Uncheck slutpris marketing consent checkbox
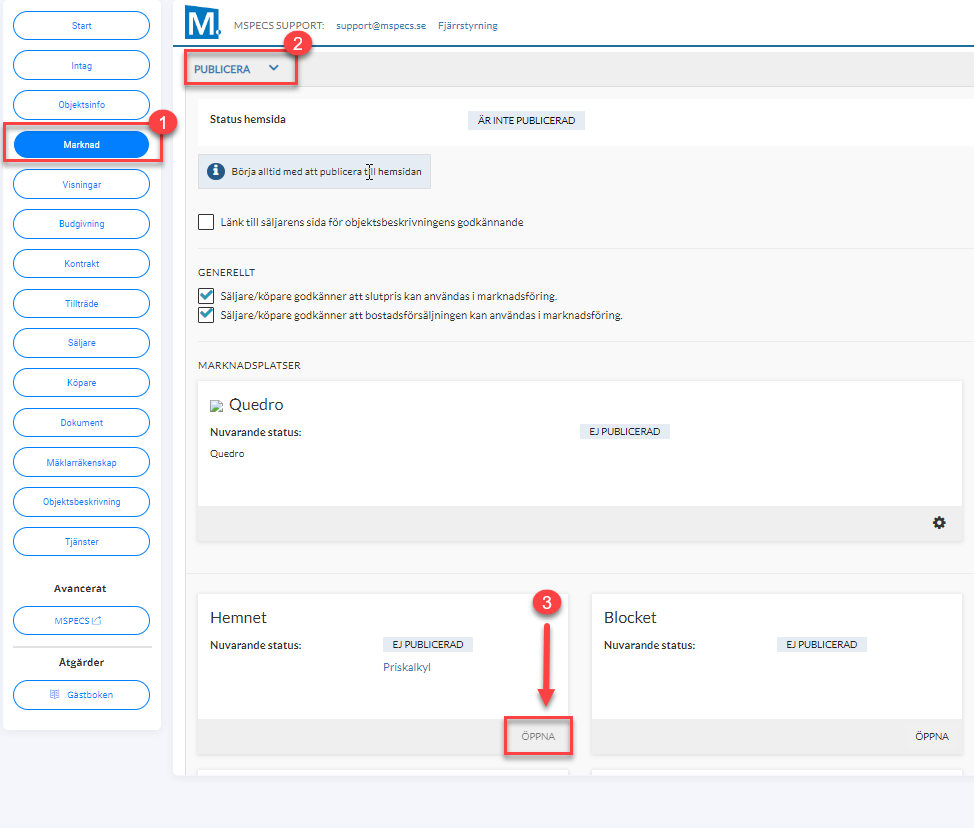Image resolution: width=974 pixels, height=828 pixels. (x=206, y=296)
